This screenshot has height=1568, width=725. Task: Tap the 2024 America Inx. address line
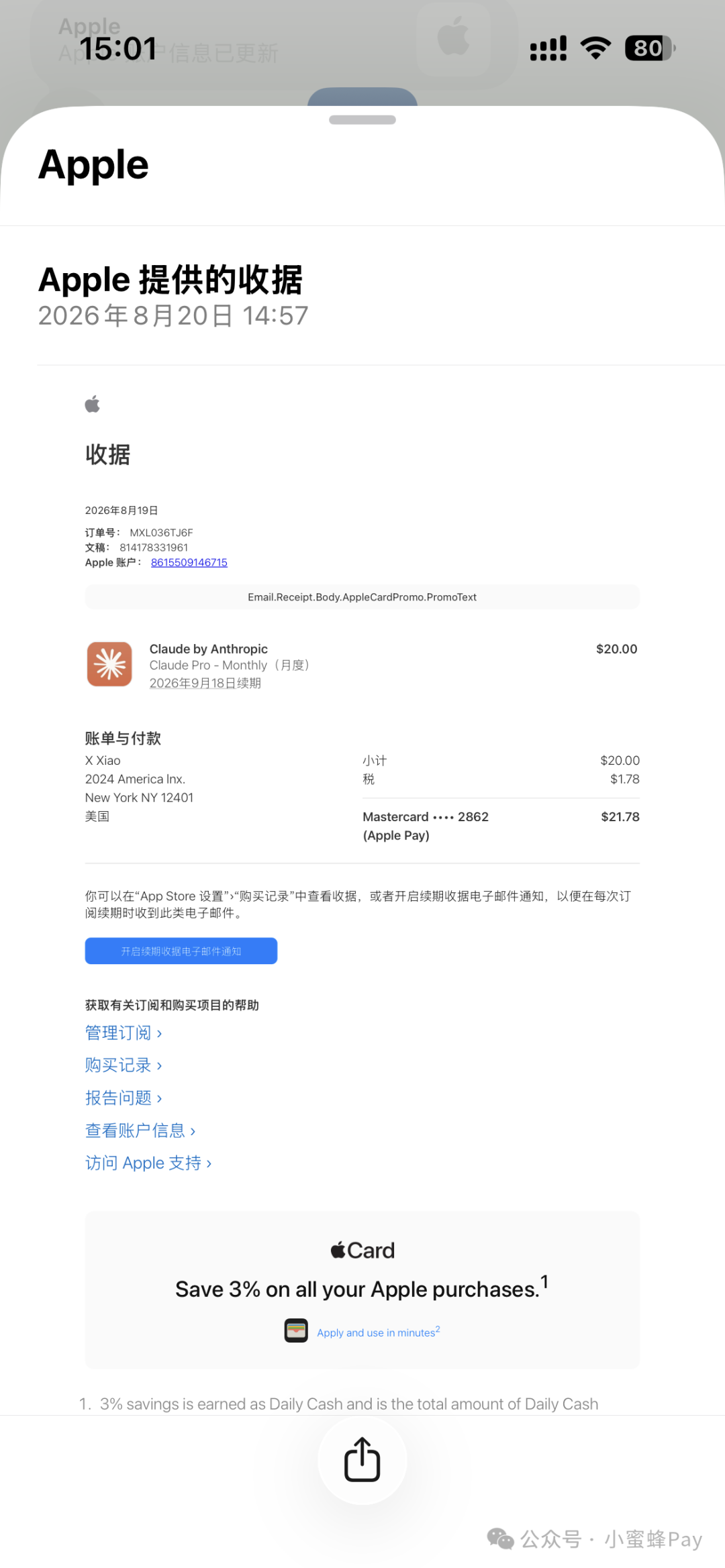coord(135,779)
